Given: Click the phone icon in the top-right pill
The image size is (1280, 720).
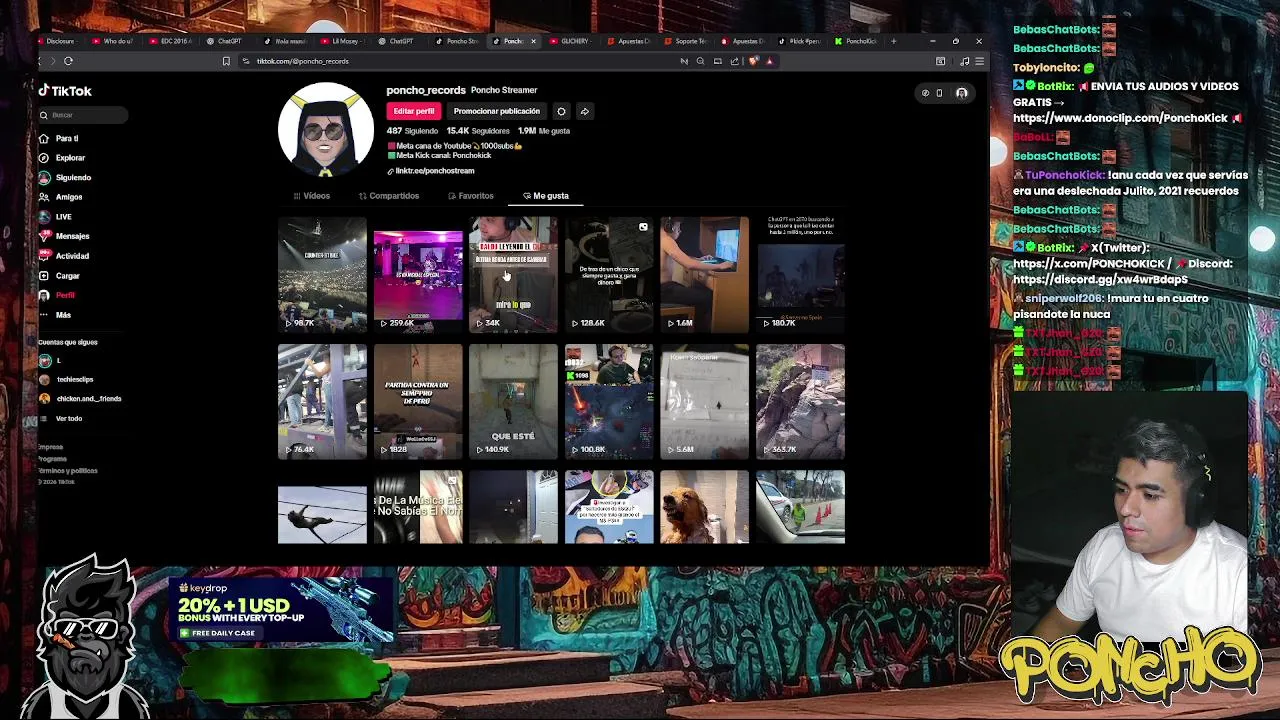Looking at the screenshot, I should [939, 93].
